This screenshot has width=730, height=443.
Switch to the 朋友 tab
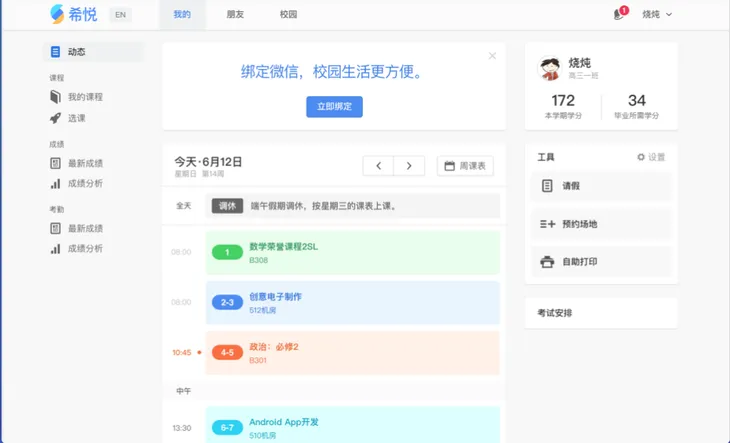pos(235,15)
